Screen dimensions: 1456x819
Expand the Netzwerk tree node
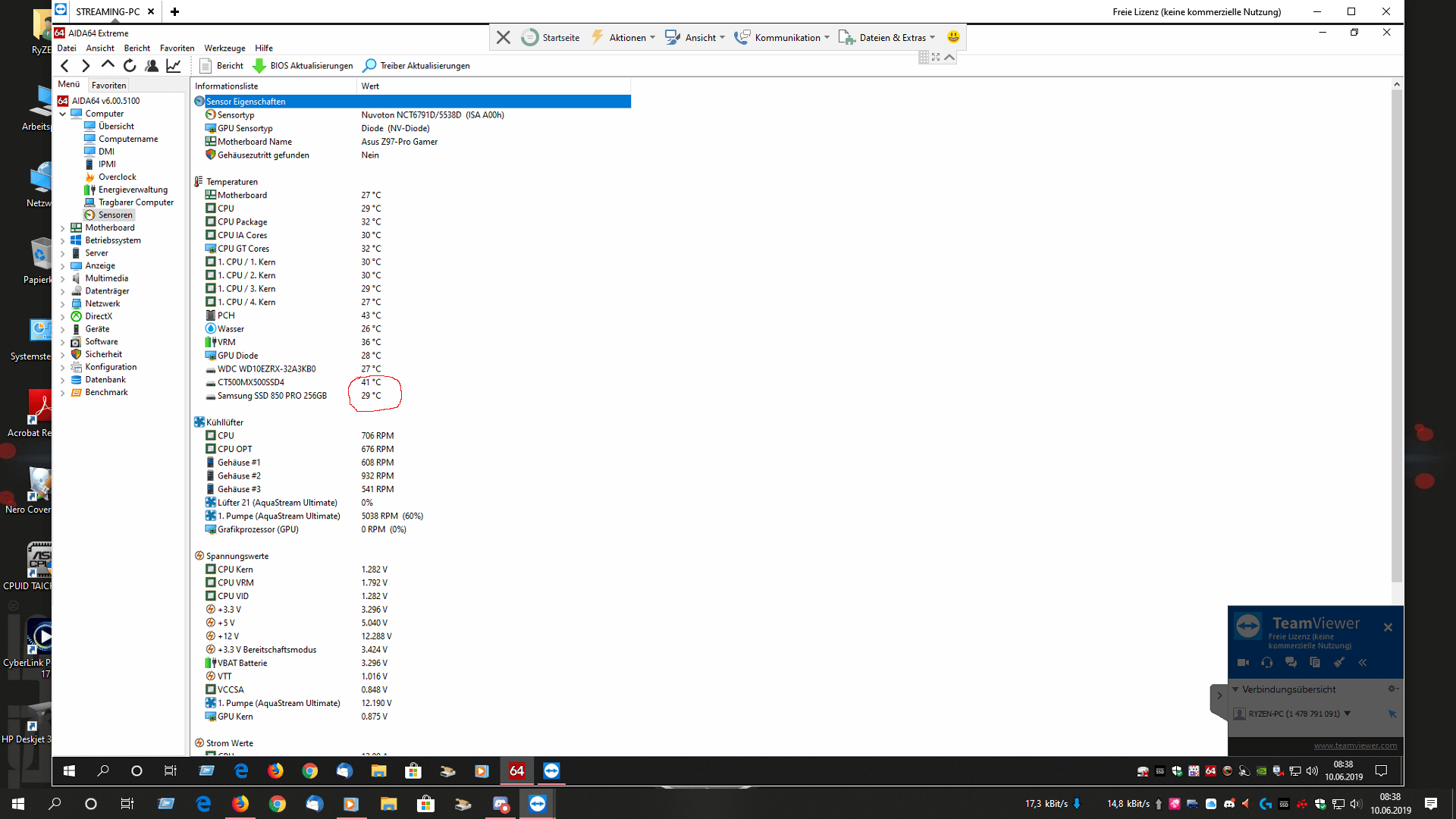coord(63,303)
